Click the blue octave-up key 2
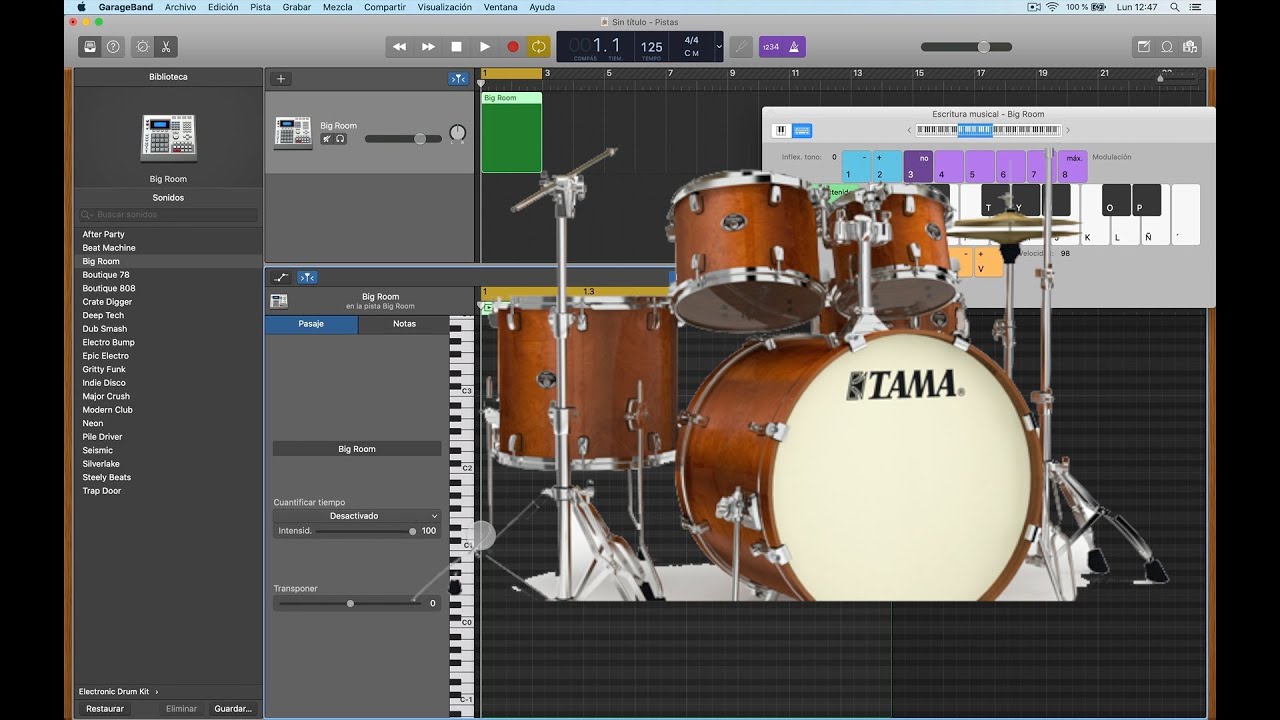The width and height of the screenshot is (1280, 720). pos(886,166)
